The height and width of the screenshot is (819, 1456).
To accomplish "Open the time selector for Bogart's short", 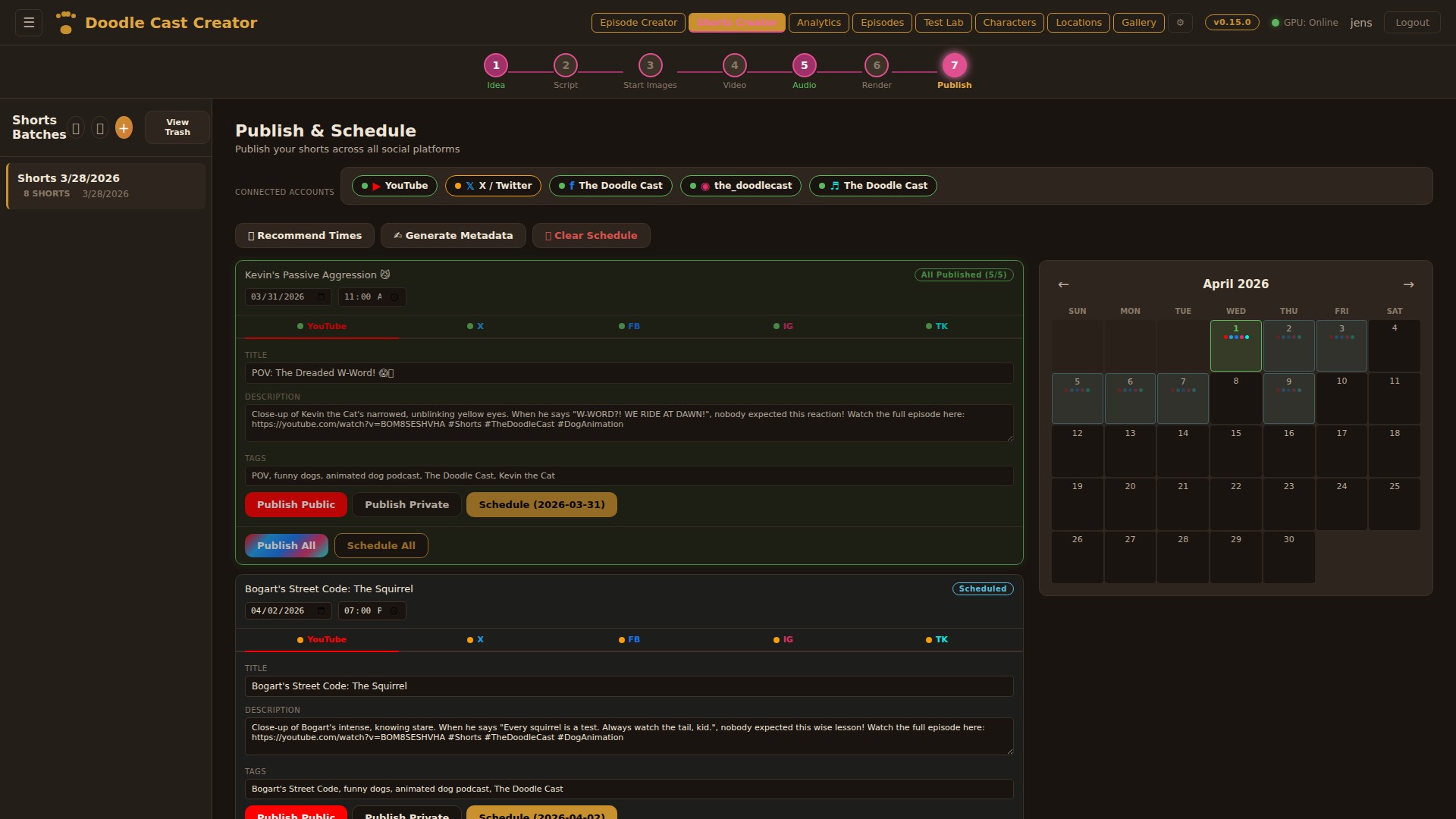I will [x=394, y=610].
